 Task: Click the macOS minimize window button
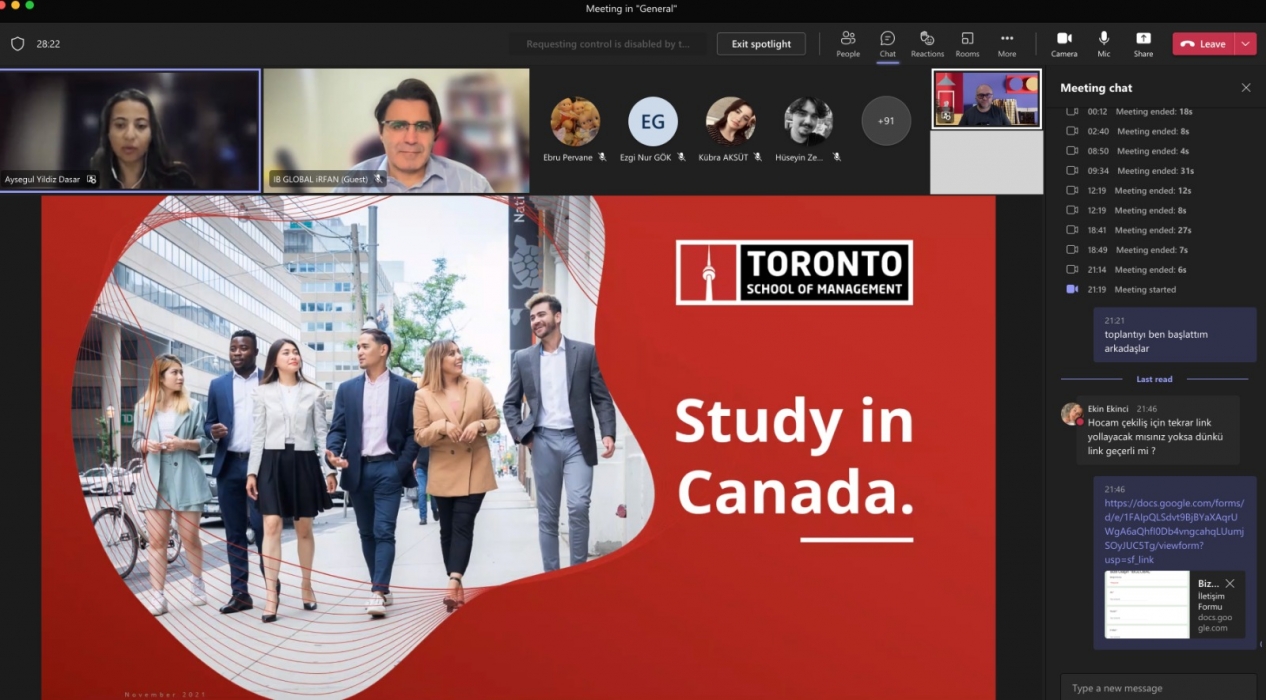15,5
